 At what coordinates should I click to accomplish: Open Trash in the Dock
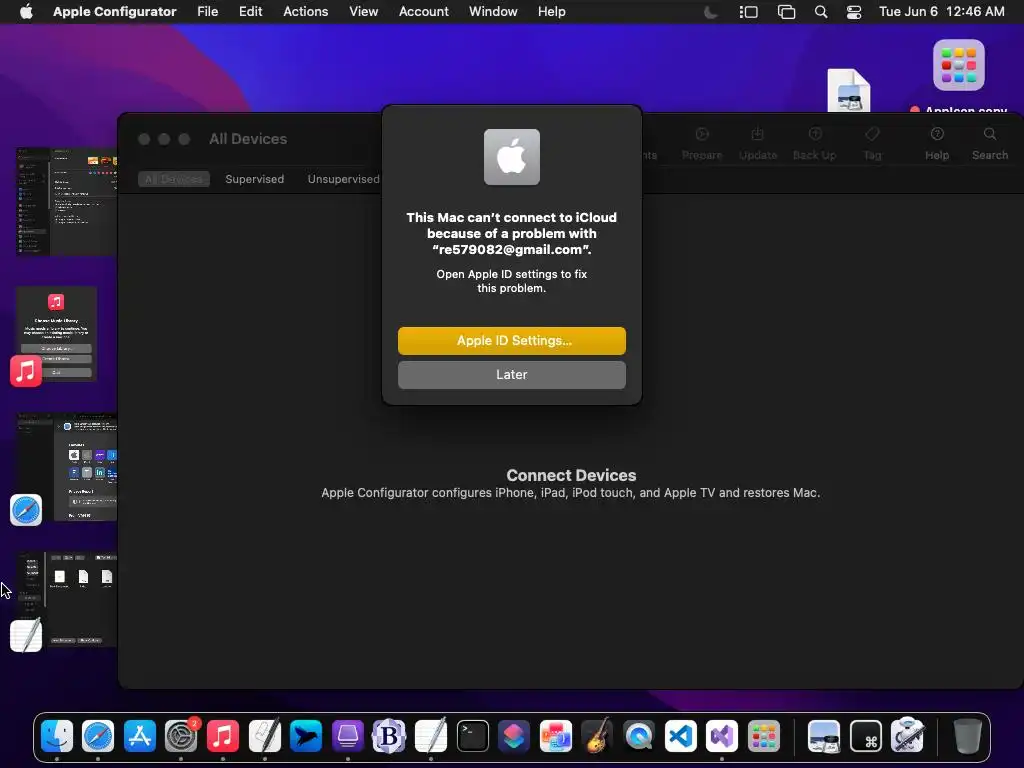967,737
